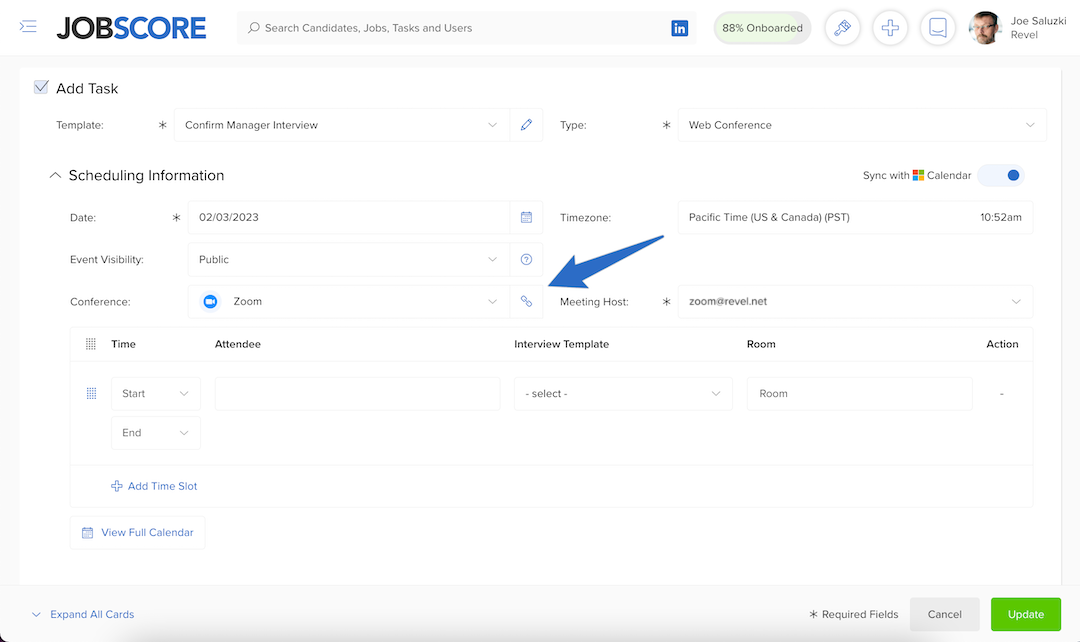Click the Add Time Slot plus icon
This screenshot has height=642, width=1080.
(117, 486)
